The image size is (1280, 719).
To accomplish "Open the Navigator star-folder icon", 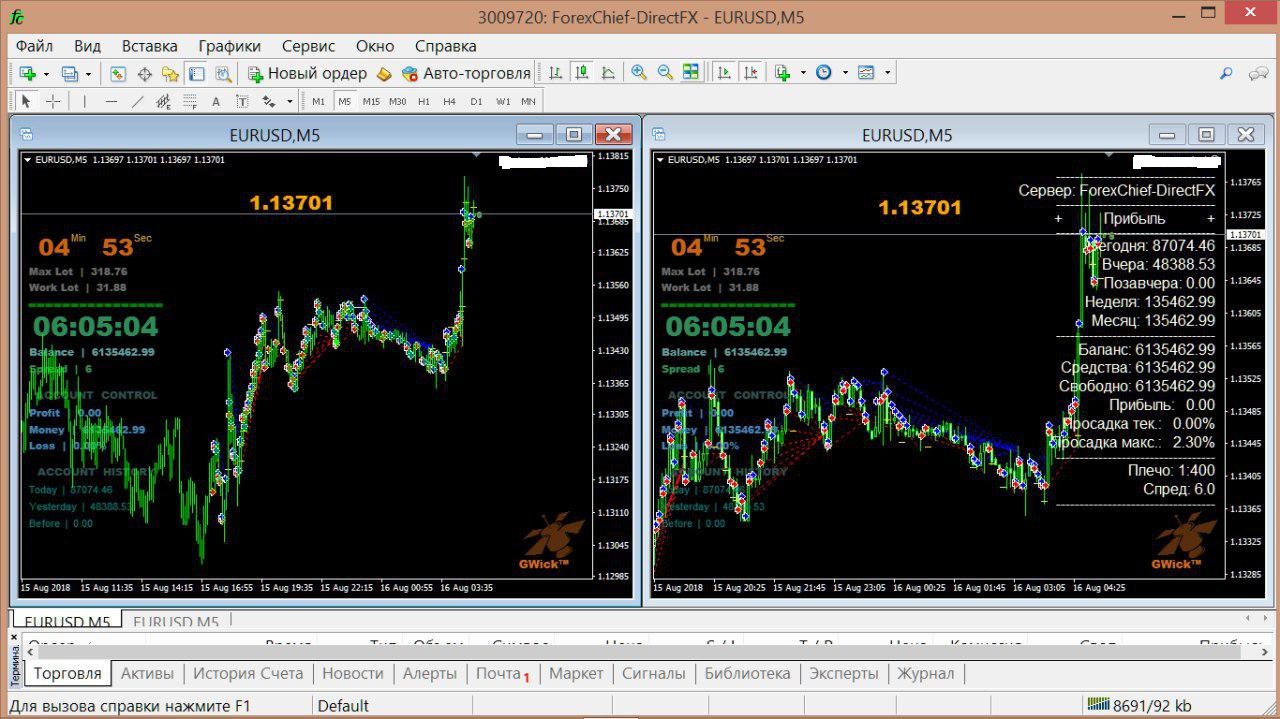I will 170,73.
